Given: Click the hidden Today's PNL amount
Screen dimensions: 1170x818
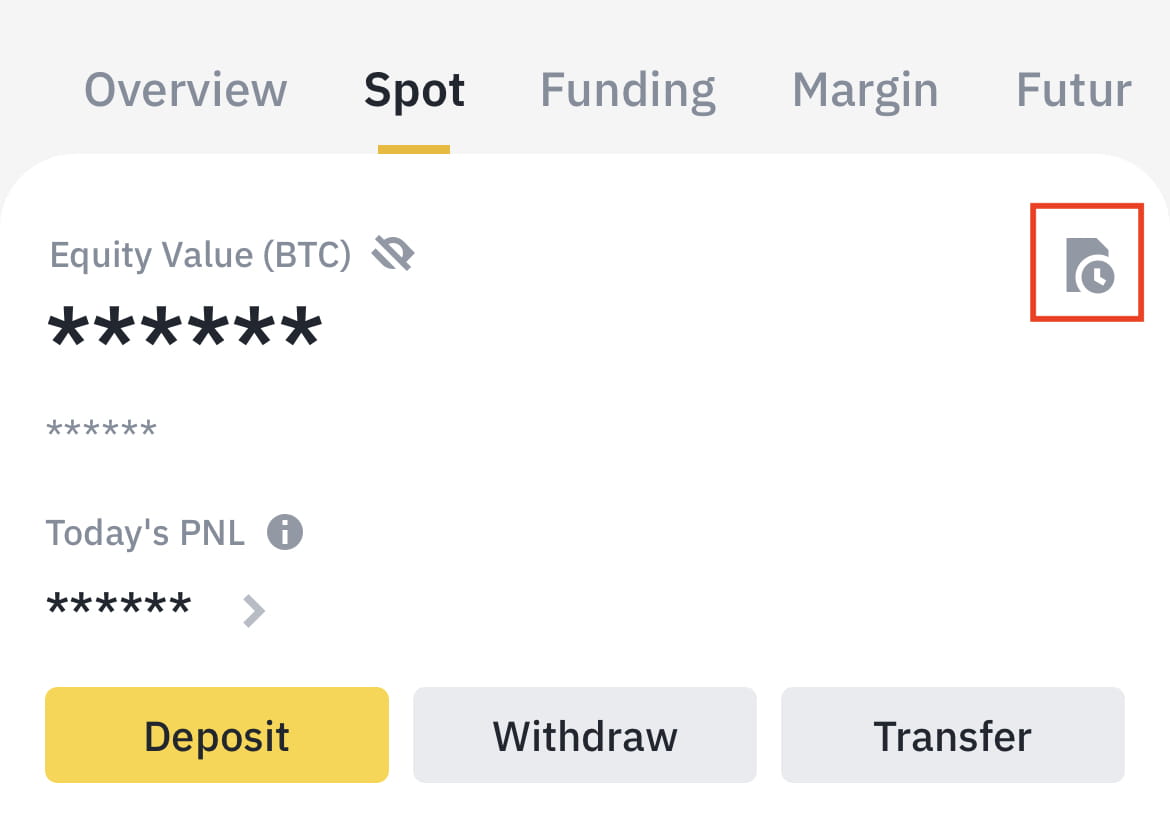Looking at the screenshot, I should click(119, 605).
